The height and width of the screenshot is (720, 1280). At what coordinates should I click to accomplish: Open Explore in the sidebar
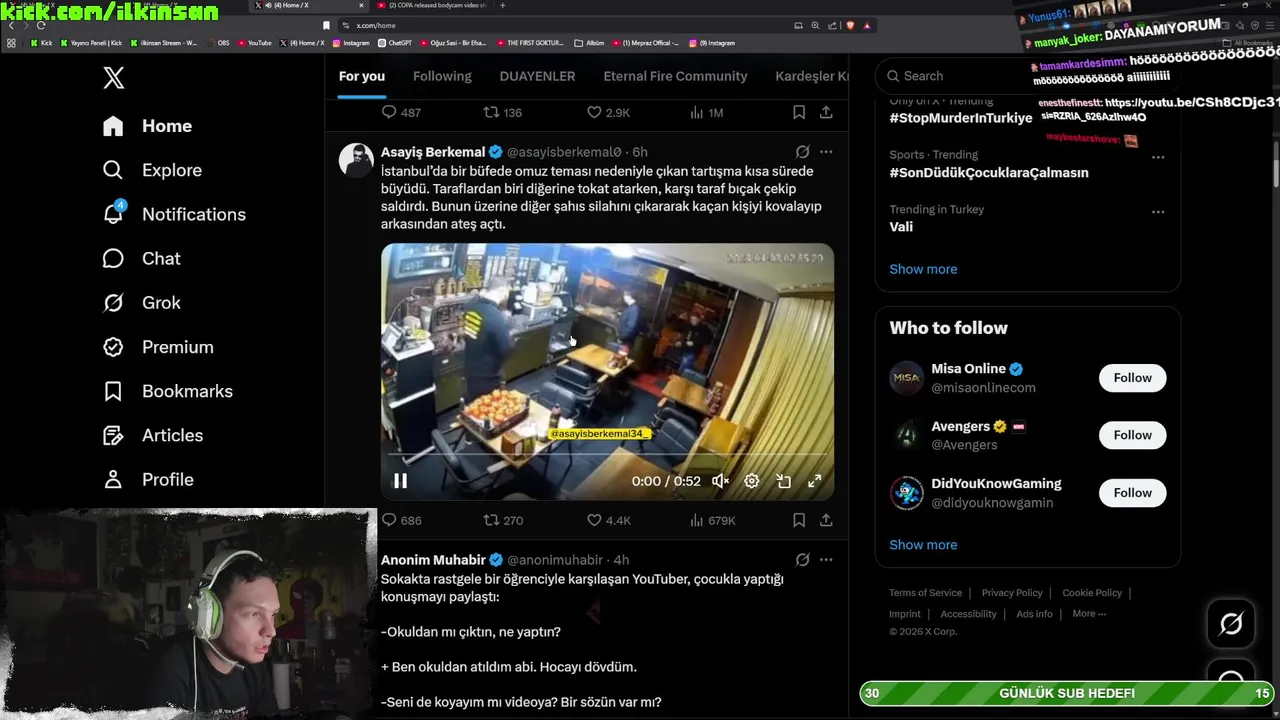point(152,170)
